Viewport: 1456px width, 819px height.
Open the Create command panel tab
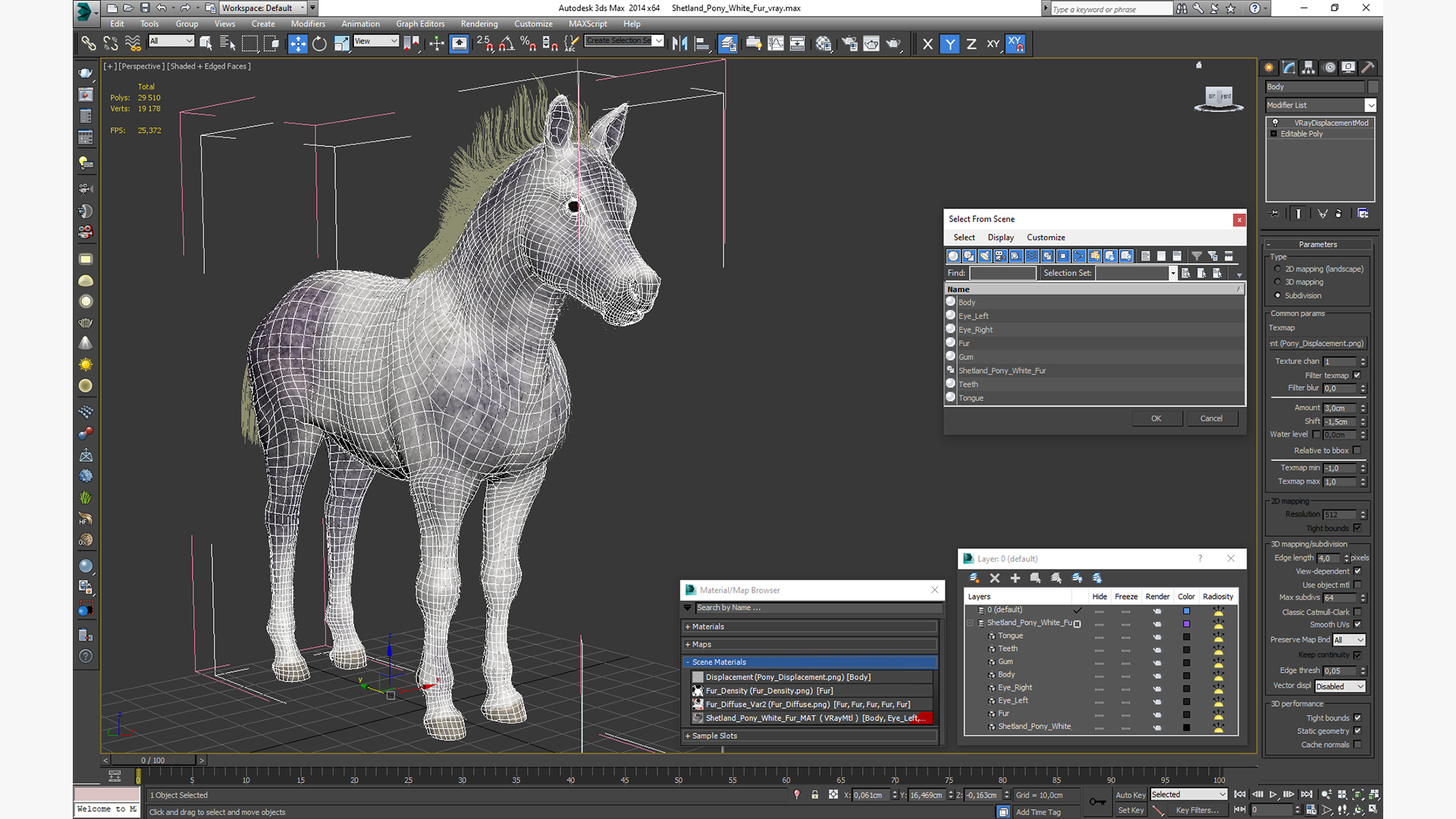(1269, 67)
